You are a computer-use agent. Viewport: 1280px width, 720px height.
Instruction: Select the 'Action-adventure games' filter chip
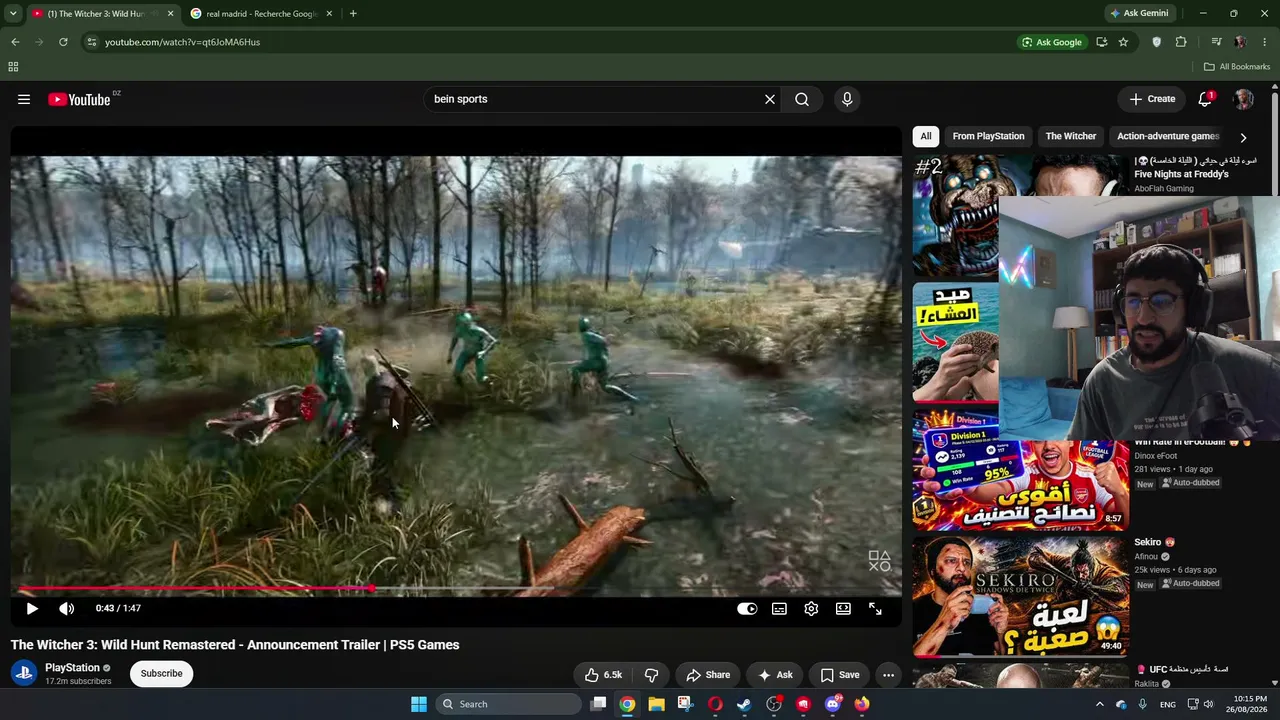1168,136
